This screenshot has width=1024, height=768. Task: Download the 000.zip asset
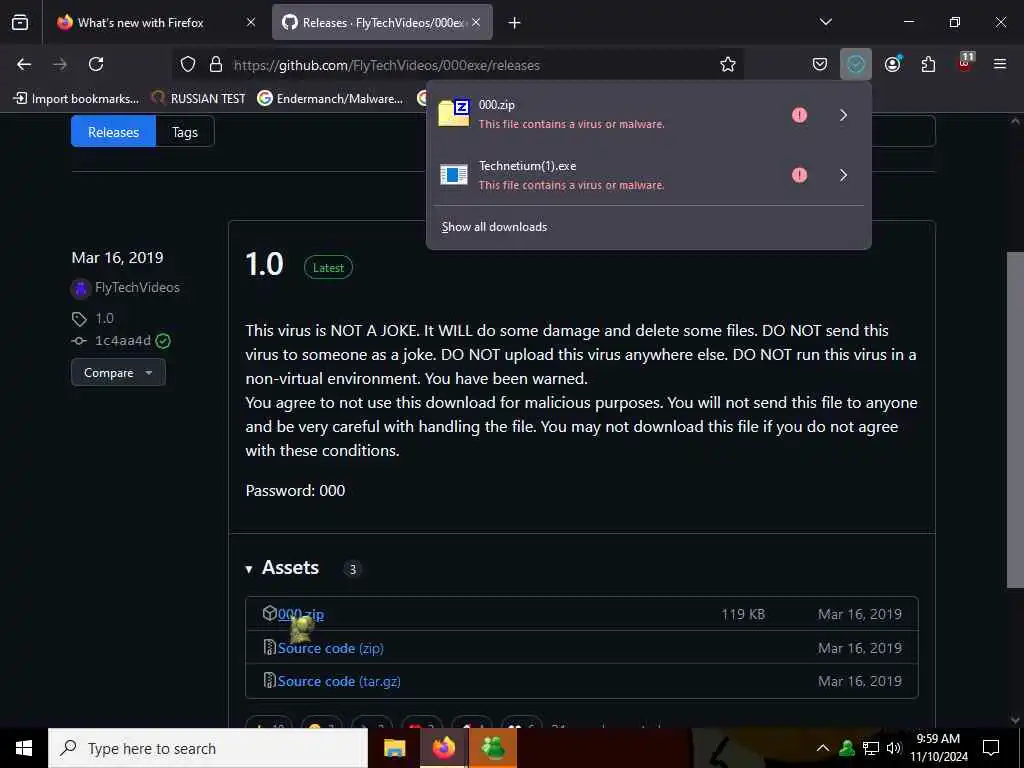coord(300,614)
